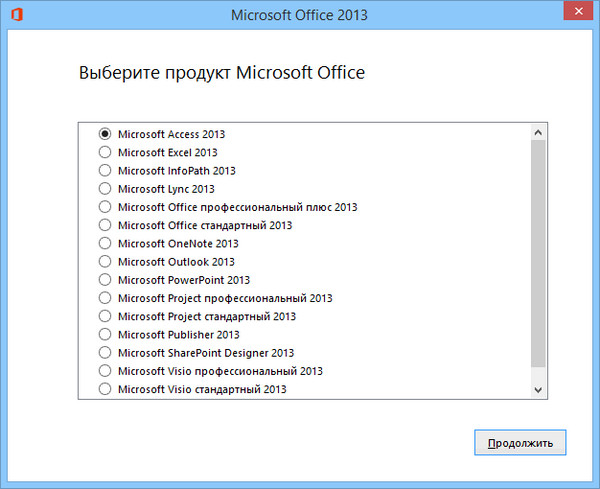Click the Office logo icon in title bar
The height and width of the screenshot is (489, 600).
point(16,16)
